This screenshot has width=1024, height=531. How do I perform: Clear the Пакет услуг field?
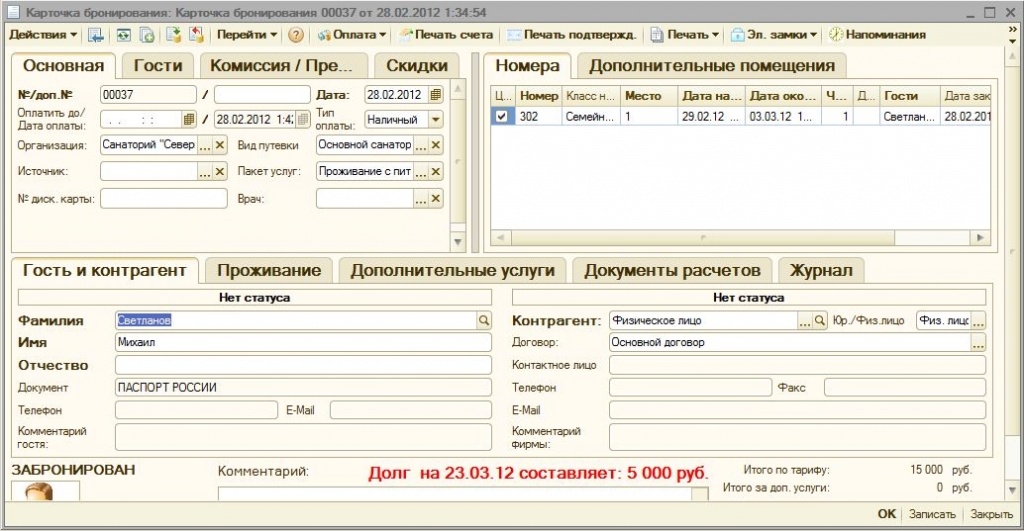(x=436, y=172)
